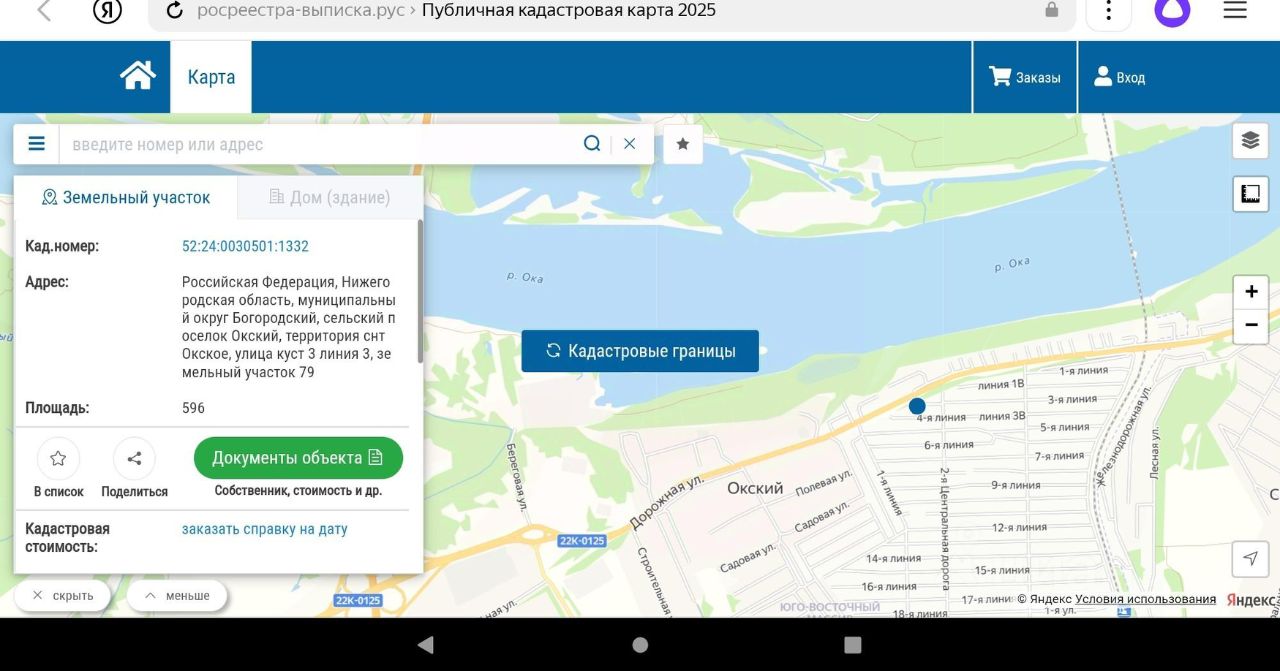This screenshot has width=1280, height=671.
Task: Tap the Android recent apps square button
Action: (x=853, y=644)
